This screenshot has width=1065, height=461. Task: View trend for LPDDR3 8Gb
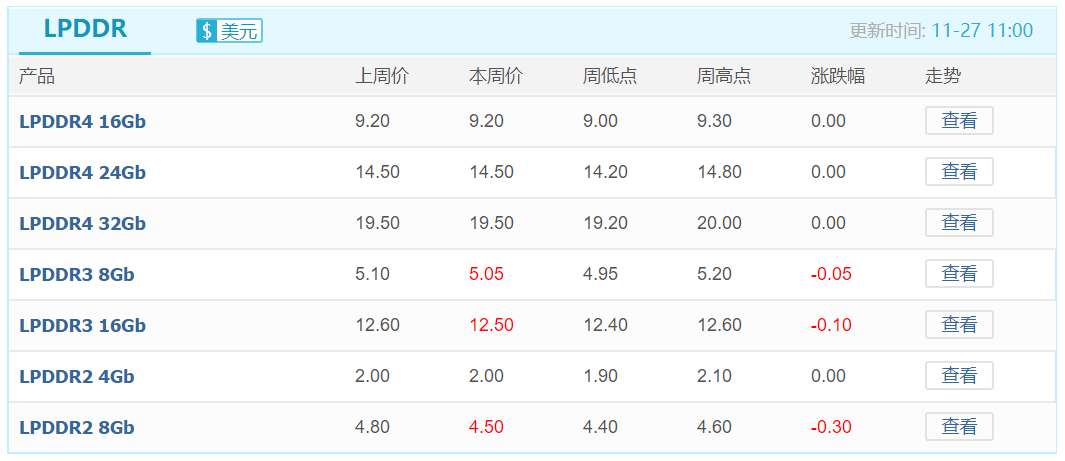click(x=959, y=274)
